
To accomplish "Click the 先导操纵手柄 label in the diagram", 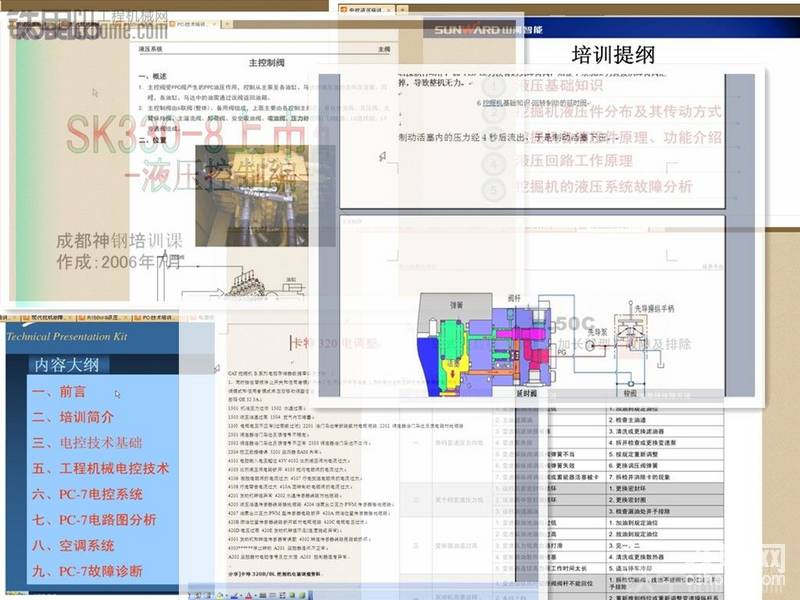I will point(654,309).
